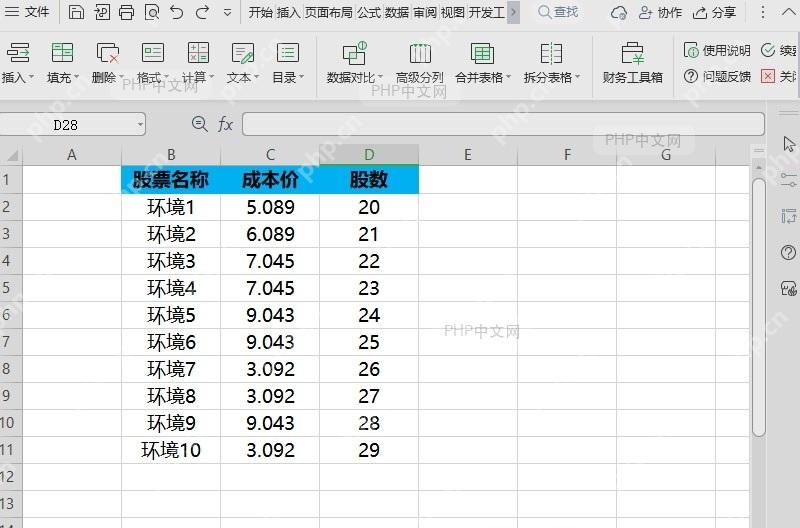This screenshot has height=528, width=800.
Task: Open the 填充 tool dropdown
Action: pyautogui.click(x=63, y=63)
